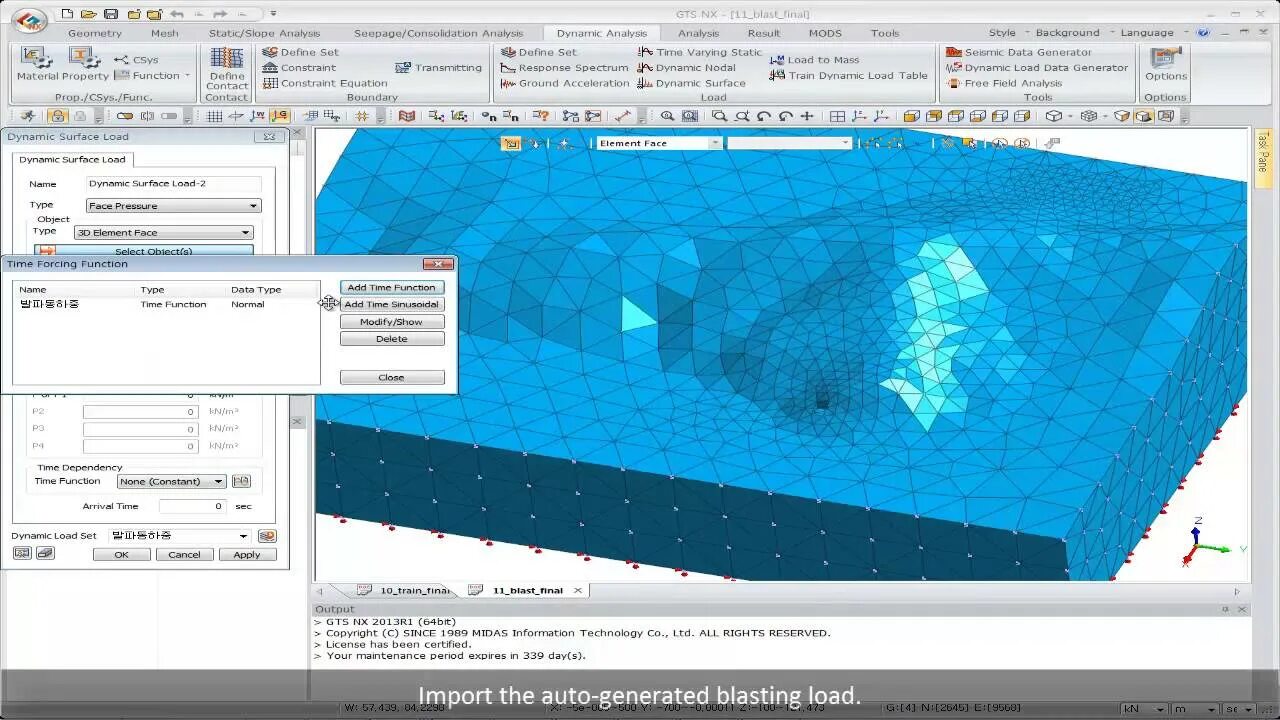Image resolution: width=1280 pixels, height=720 pixels.
Task: Open the Seepage/Consolidation Analysis tab
Action: pyautogui.click(x=439, y=33)
